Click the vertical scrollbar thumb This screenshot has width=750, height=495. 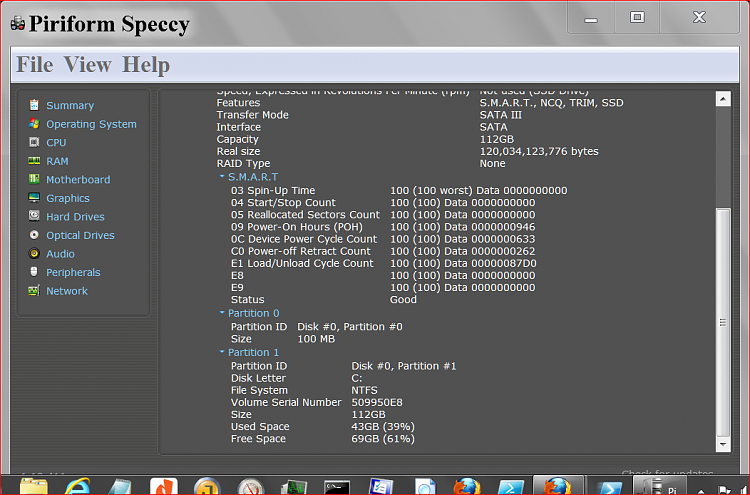coord(723,322)
